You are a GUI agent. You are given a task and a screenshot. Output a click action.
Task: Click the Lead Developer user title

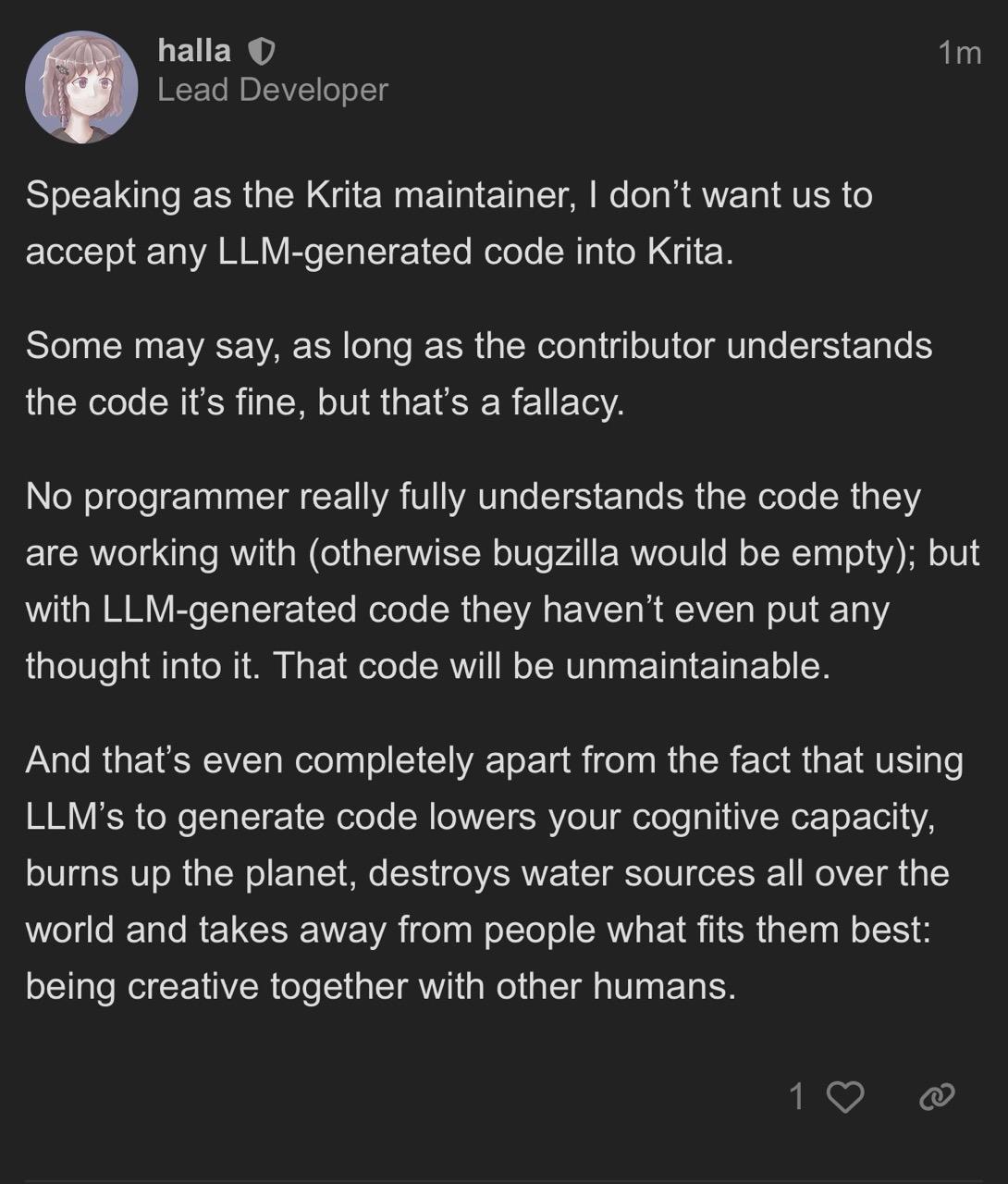click(x=273, y=90)
